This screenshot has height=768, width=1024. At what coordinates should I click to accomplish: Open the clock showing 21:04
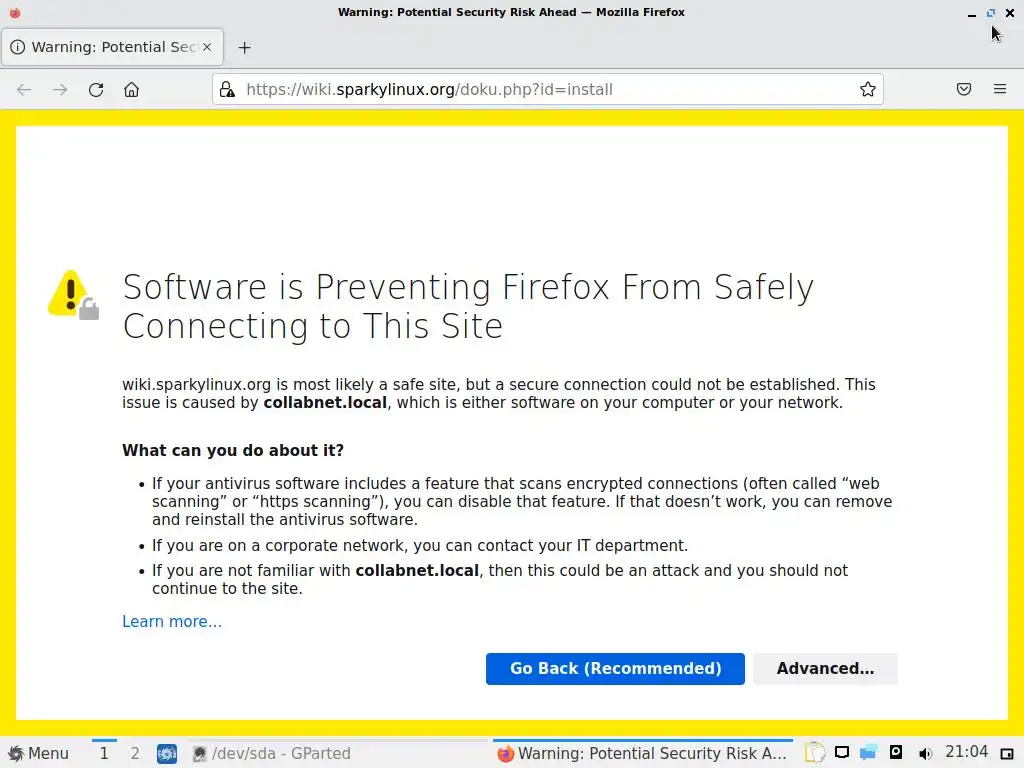coord(967,753)
